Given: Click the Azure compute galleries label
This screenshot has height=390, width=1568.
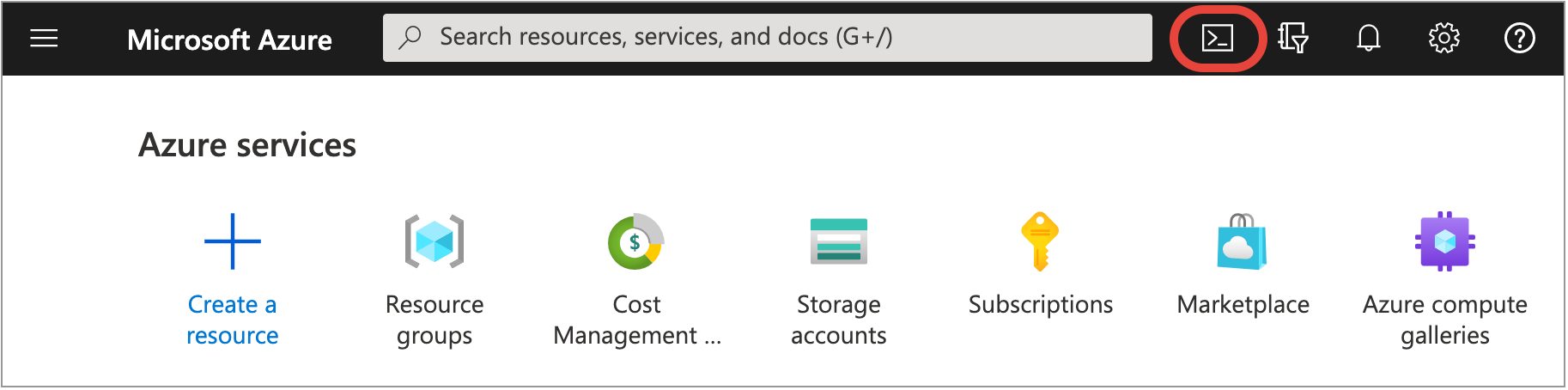Looking at the screenshot, I should 1445,320.
